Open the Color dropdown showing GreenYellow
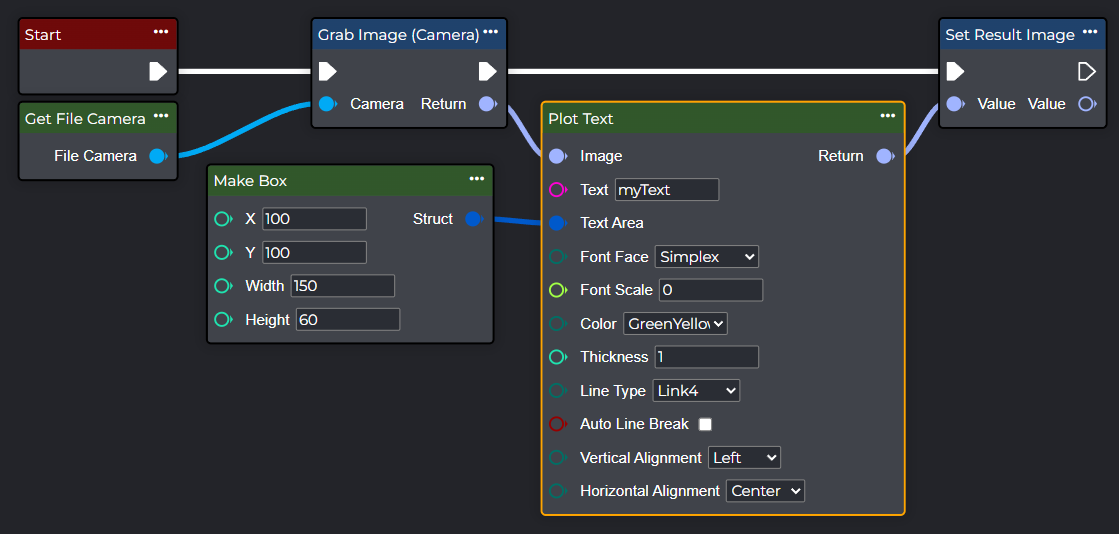This screenshot has height=534, width=1119. click(675, 324)
